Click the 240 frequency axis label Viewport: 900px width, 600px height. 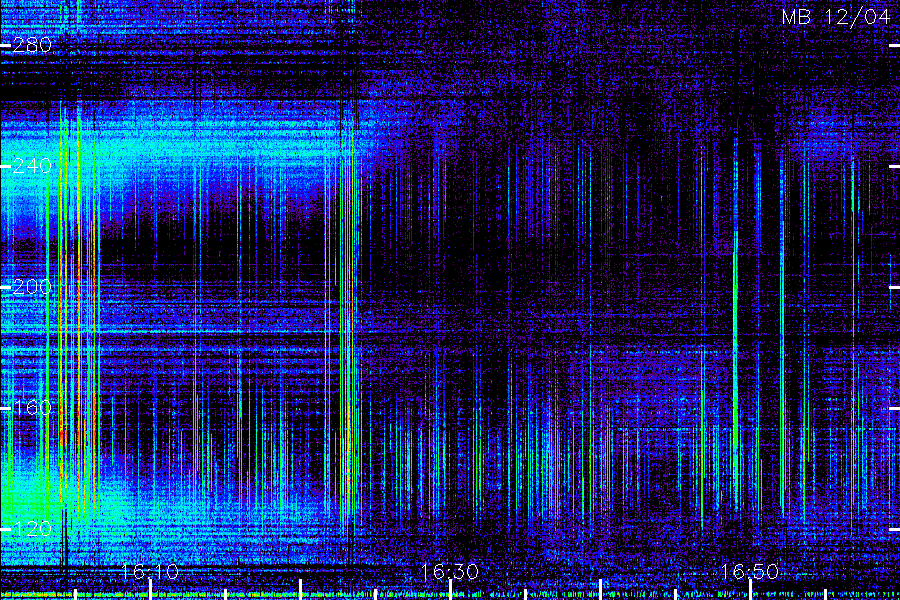[x=32, y=166]
